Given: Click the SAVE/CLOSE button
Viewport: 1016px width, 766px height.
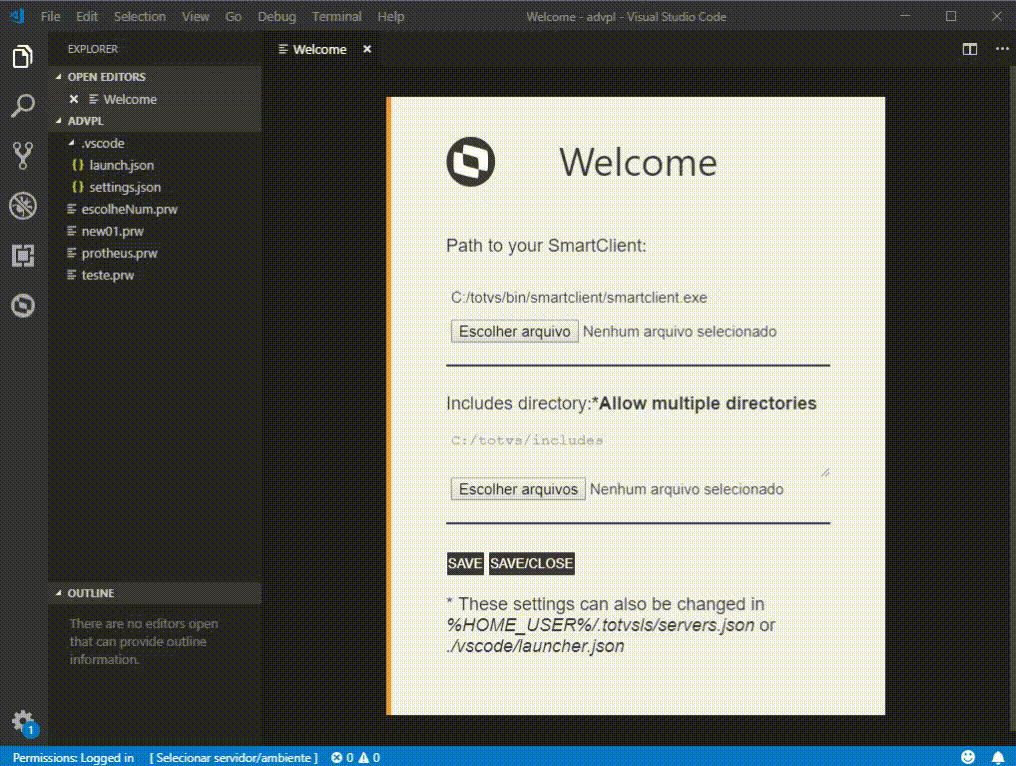Looking at the screenshot, I should (531, 563).
